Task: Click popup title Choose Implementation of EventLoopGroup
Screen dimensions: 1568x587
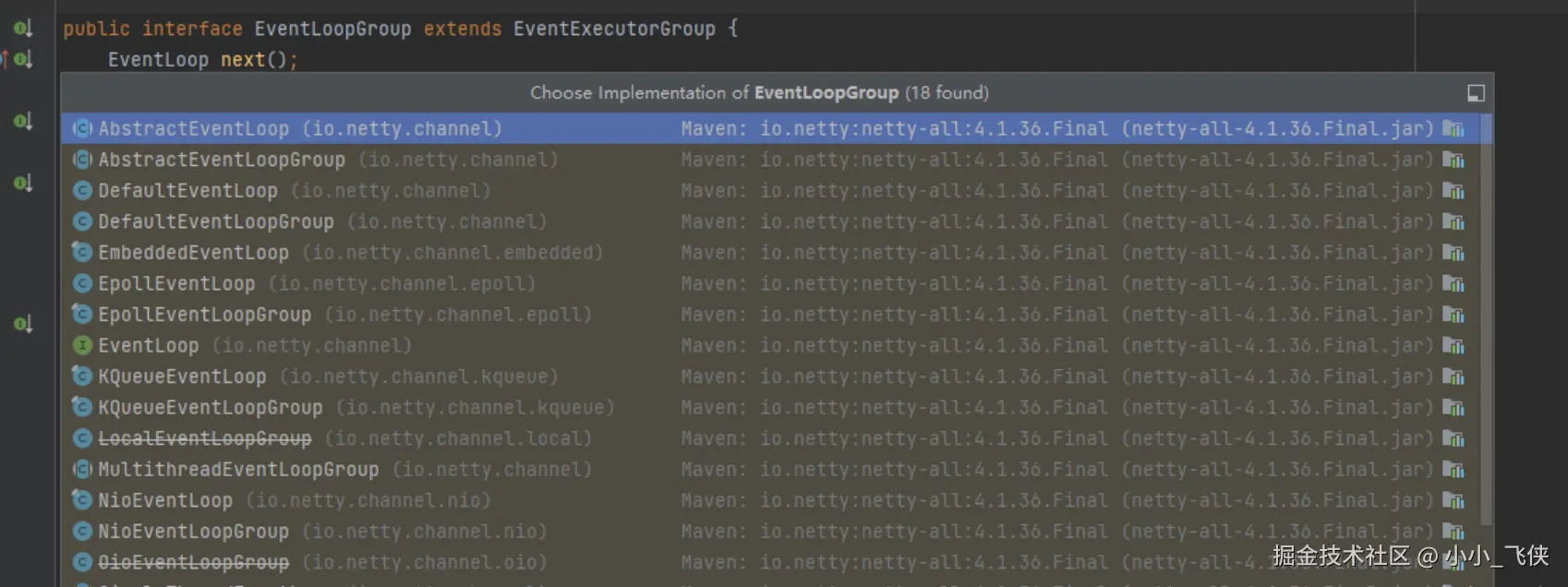Action: click(x=759, y=92)
